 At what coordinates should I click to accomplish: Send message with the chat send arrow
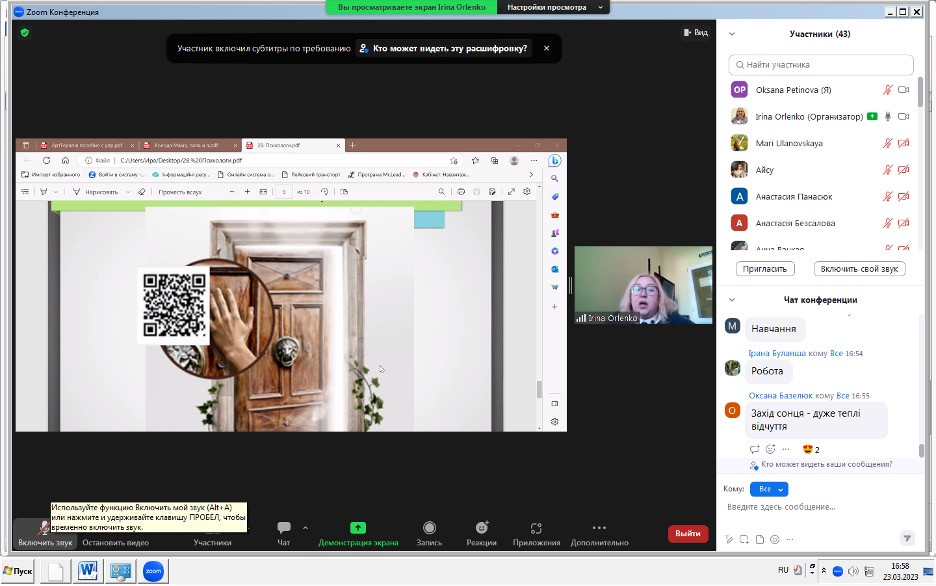[907, 538]
